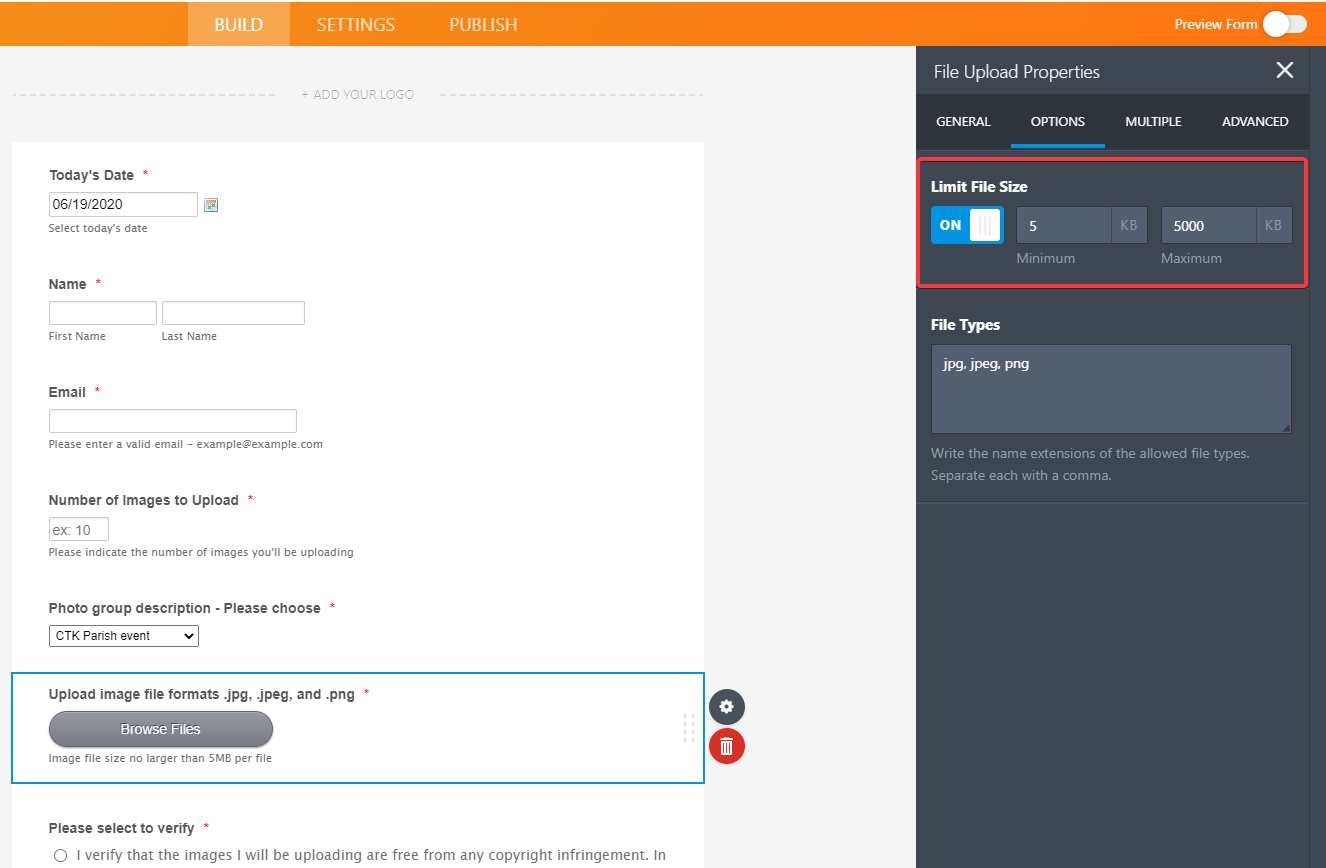Switch to the SETTINGS tab
Viewport: 1326px width, 868px height.
pos(356,25)
